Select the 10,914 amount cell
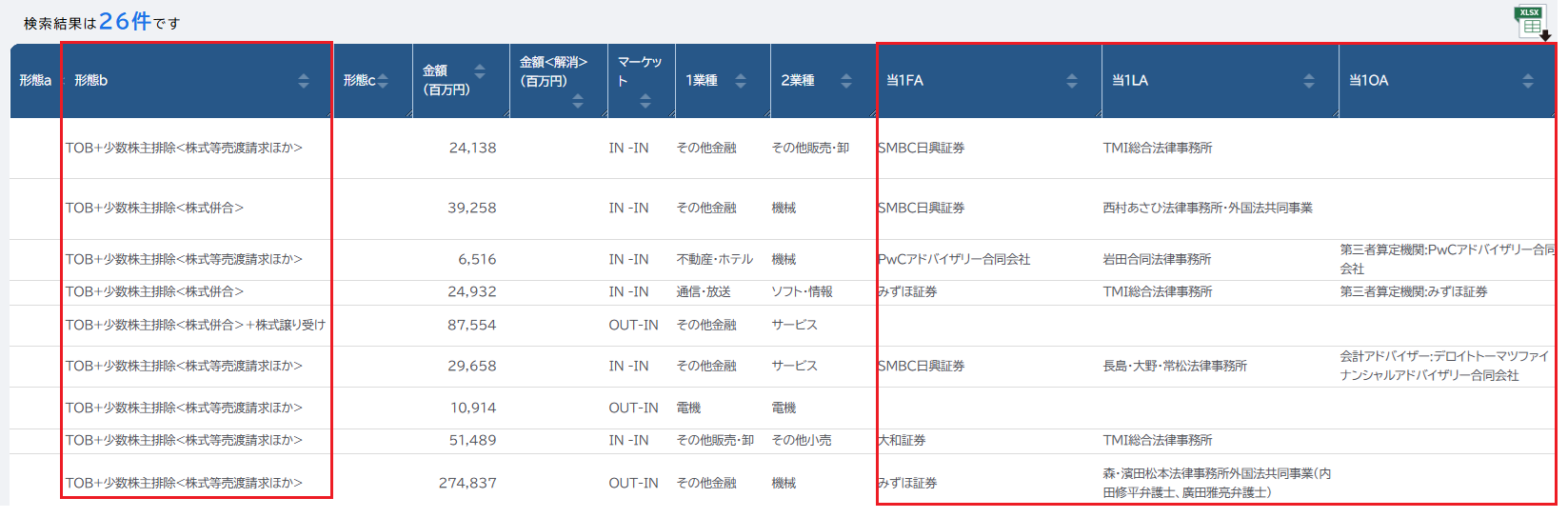 [x=473, y=408]
